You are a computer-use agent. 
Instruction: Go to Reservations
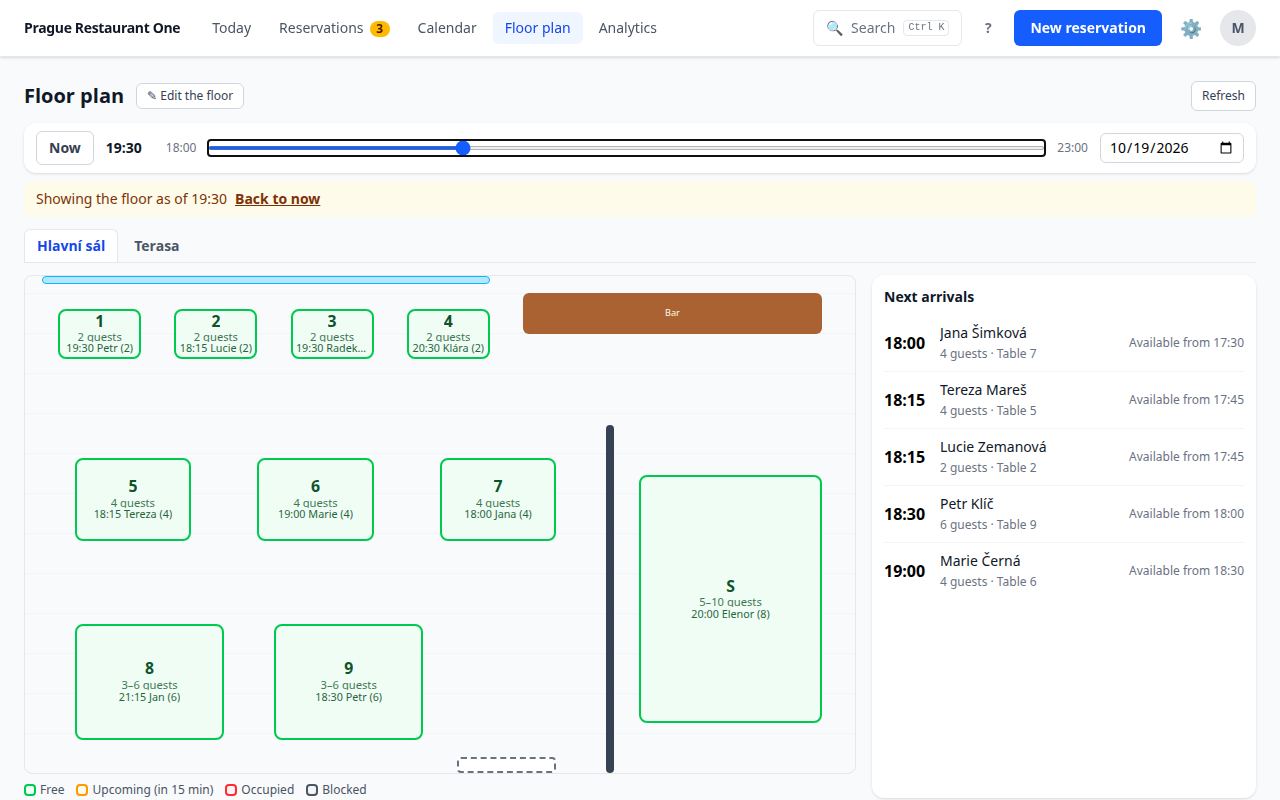[x=334, y=28]
